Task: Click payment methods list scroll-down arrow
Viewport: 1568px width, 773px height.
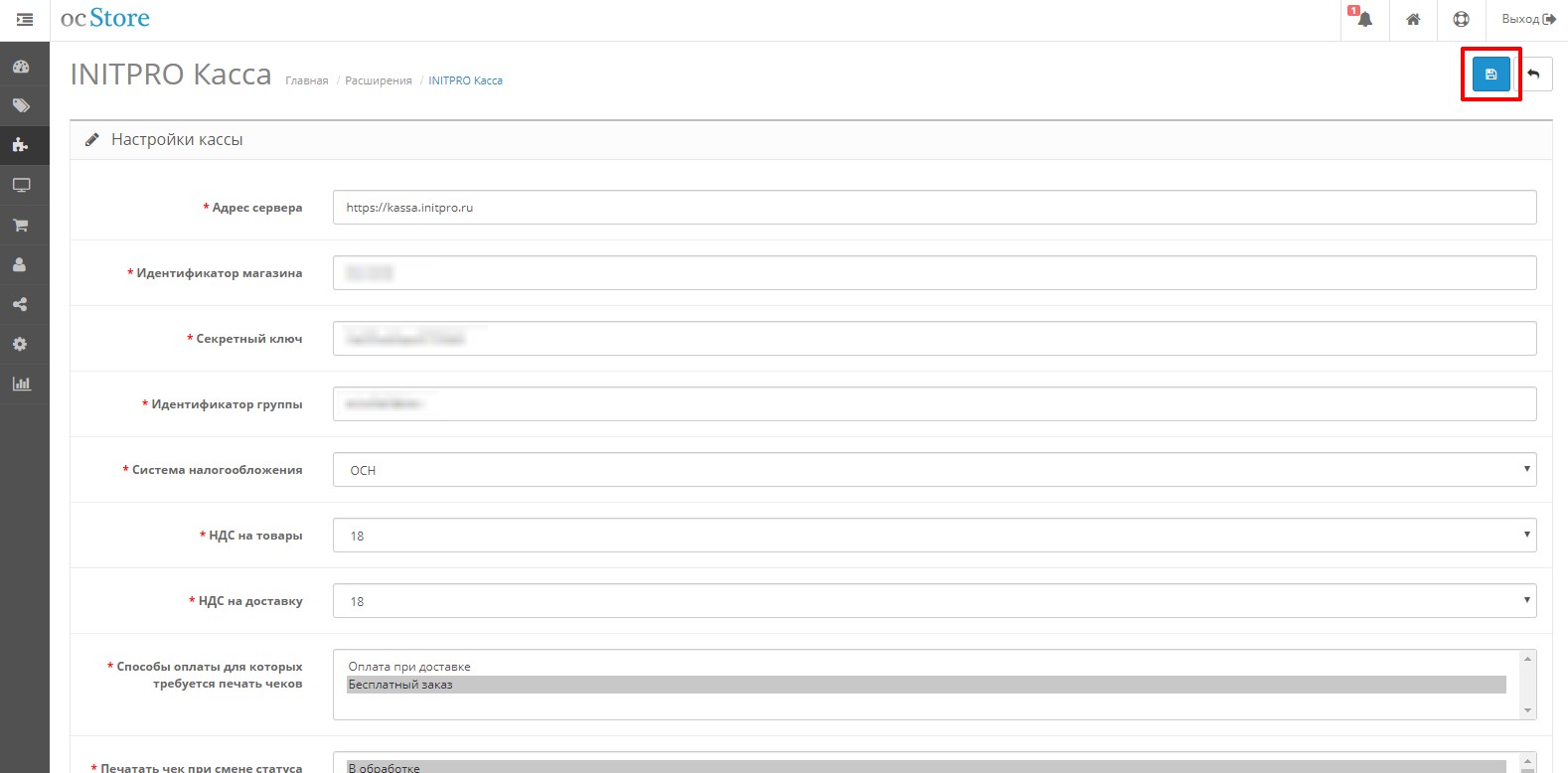Action: click(x=1527, y=710)
